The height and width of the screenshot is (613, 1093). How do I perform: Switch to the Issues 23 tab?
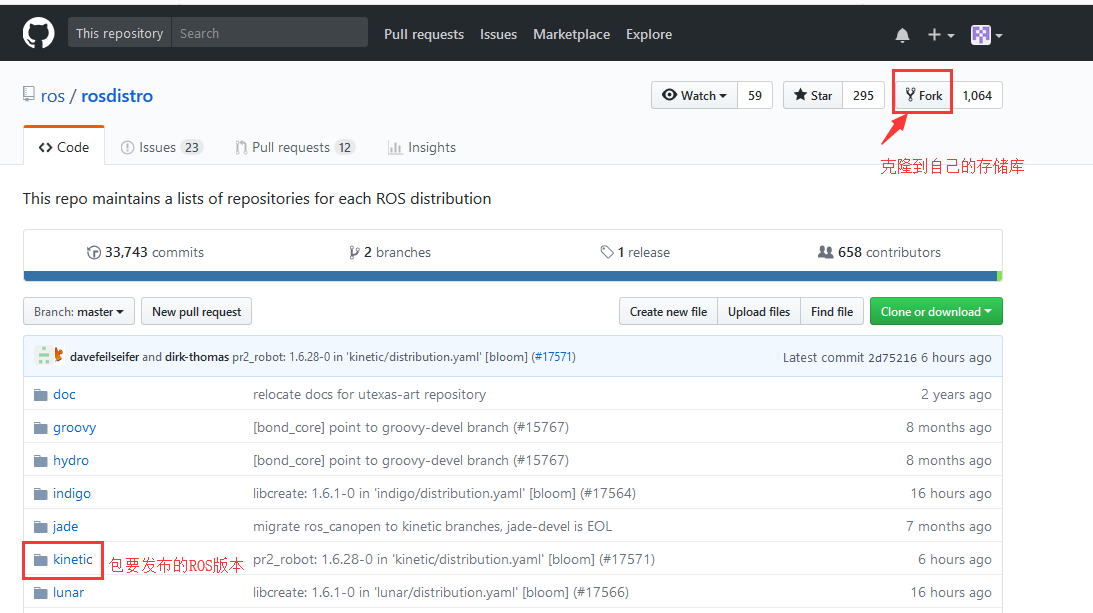(162, 147)
